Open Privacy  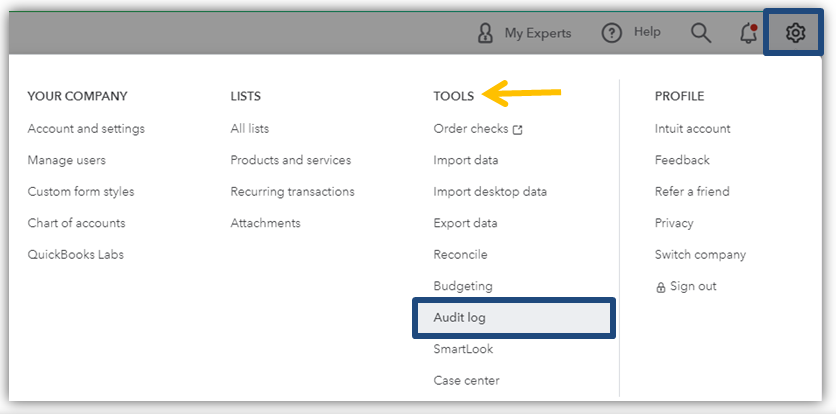(674, 223)
